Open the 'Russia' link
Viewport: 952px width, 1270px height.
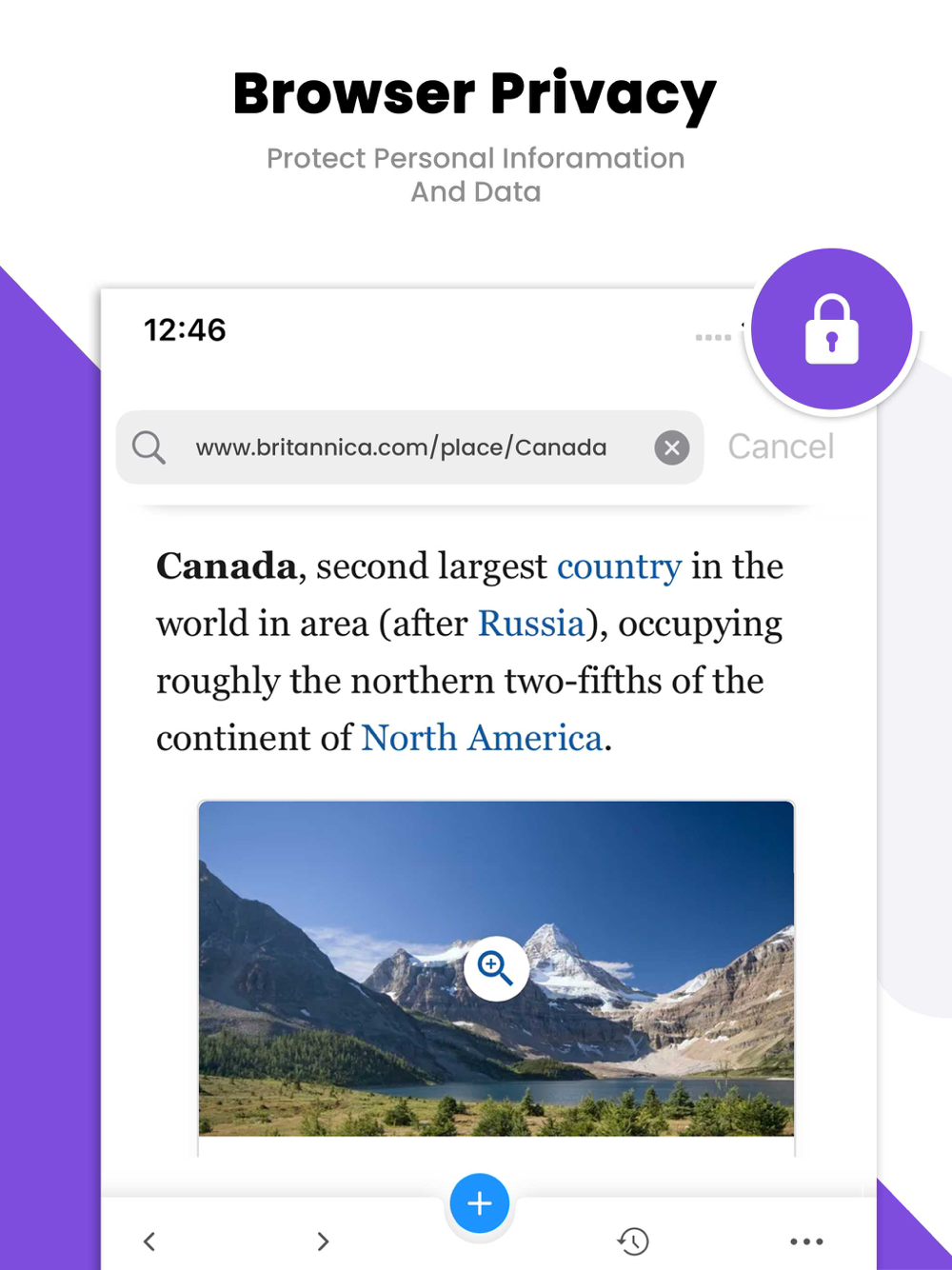click(531, 624)
